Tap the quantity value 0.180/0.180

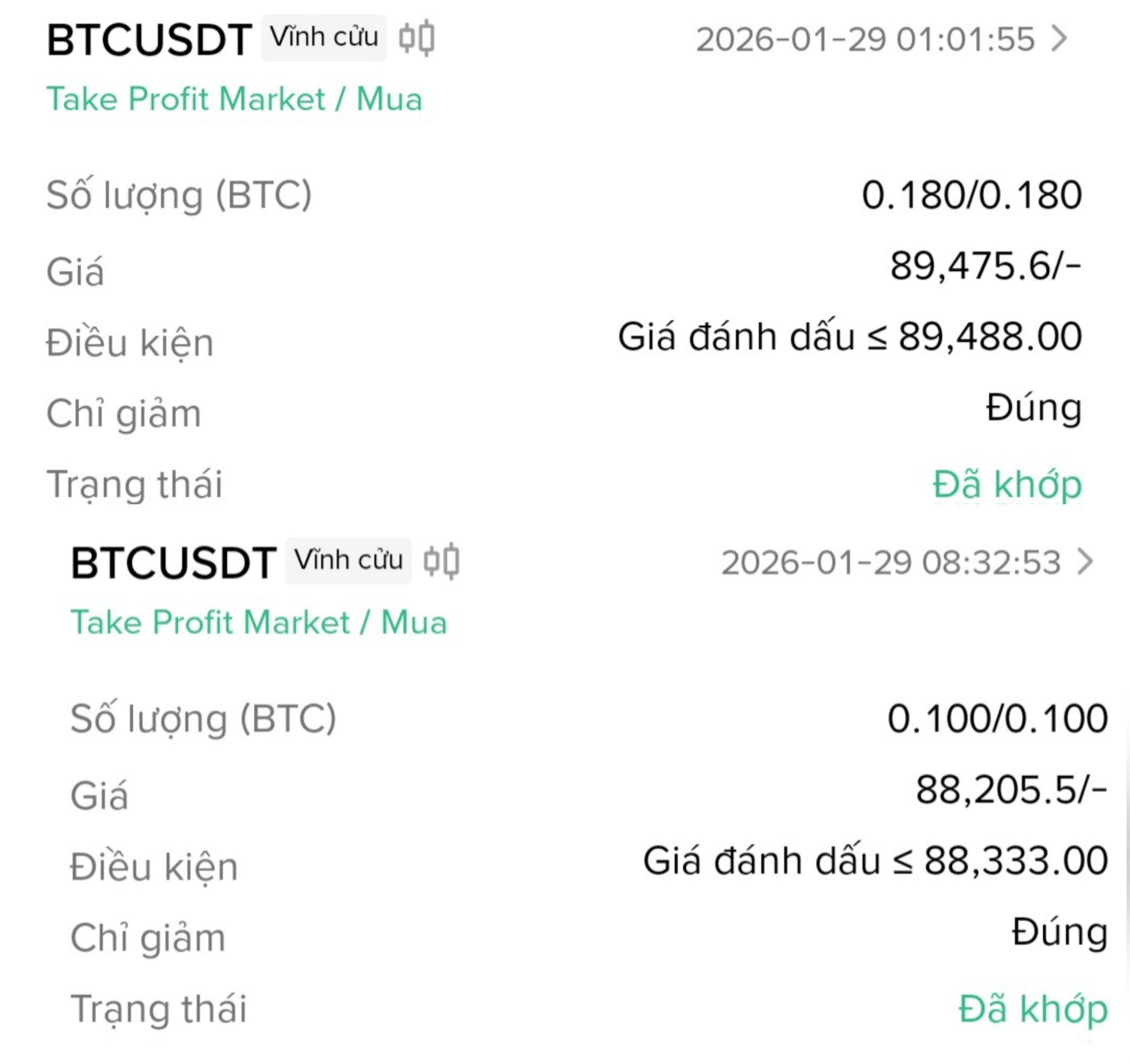tap(971, 196)
